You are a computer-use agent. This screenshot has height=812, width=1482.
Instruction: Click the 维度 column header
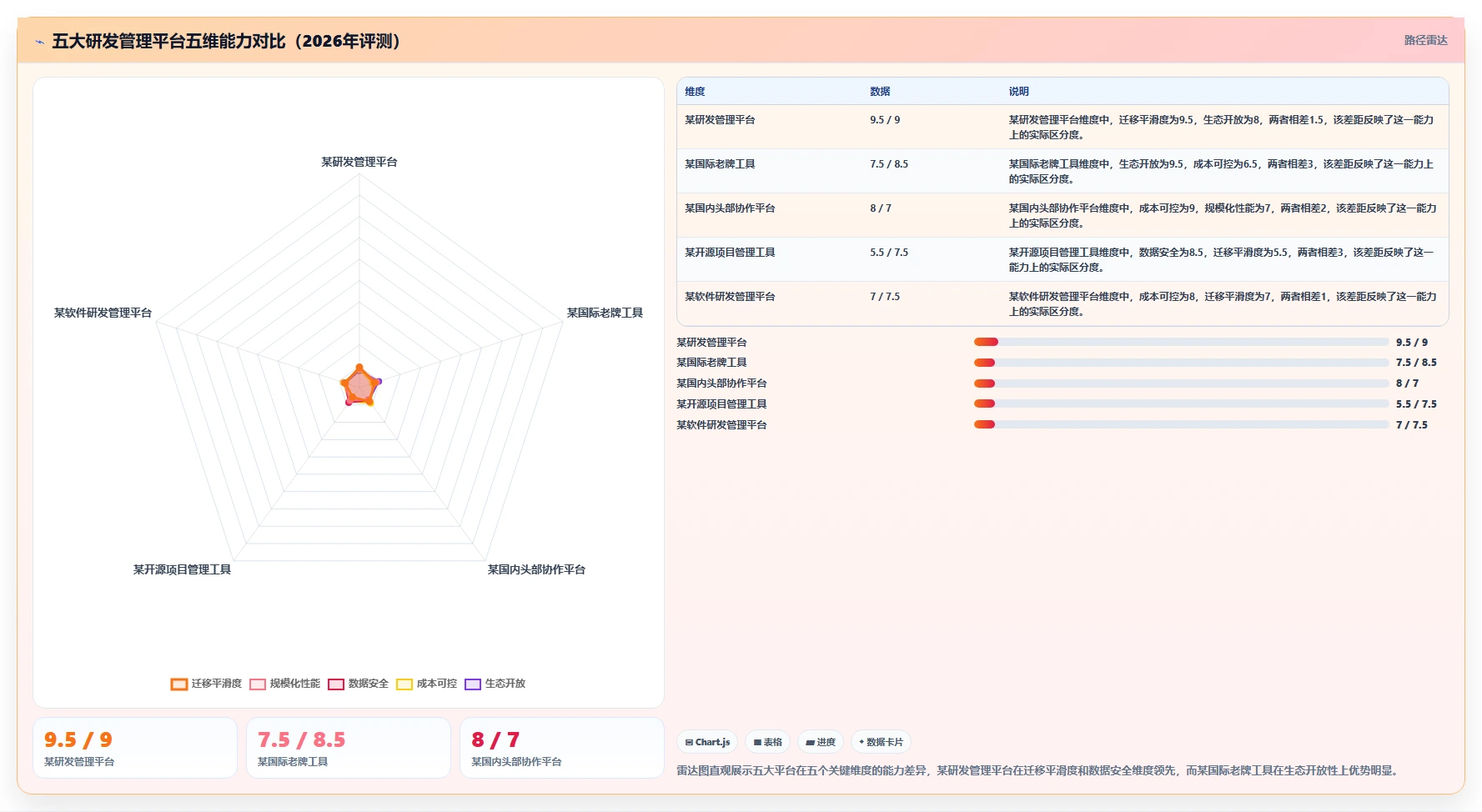click(695, 92)
